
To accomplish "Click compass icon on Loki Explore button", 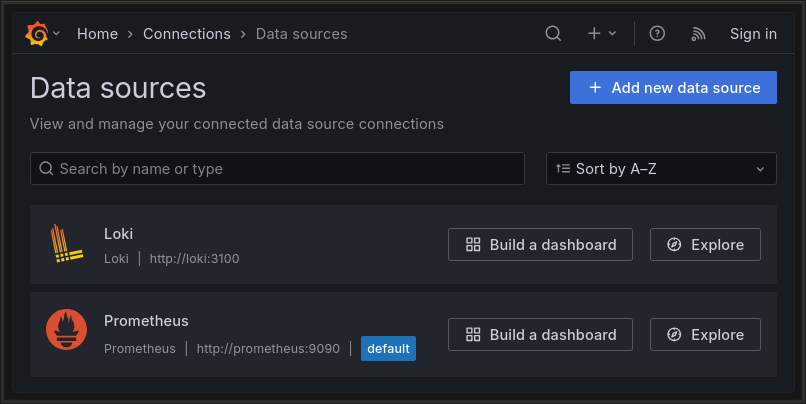I will [675, 245].
